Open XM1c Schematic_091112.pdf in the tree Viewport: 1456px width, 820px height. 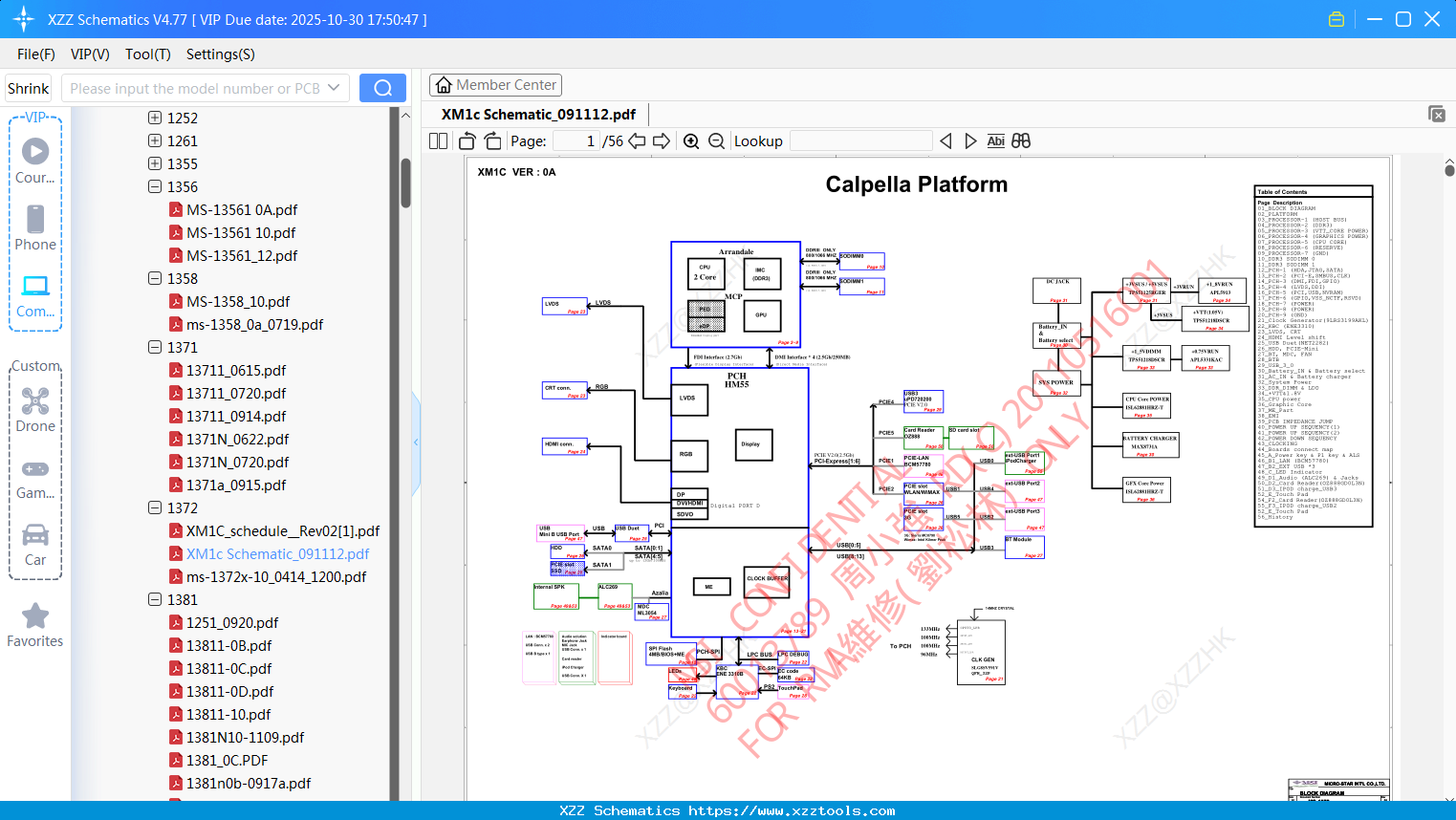[x=278, y=553]
